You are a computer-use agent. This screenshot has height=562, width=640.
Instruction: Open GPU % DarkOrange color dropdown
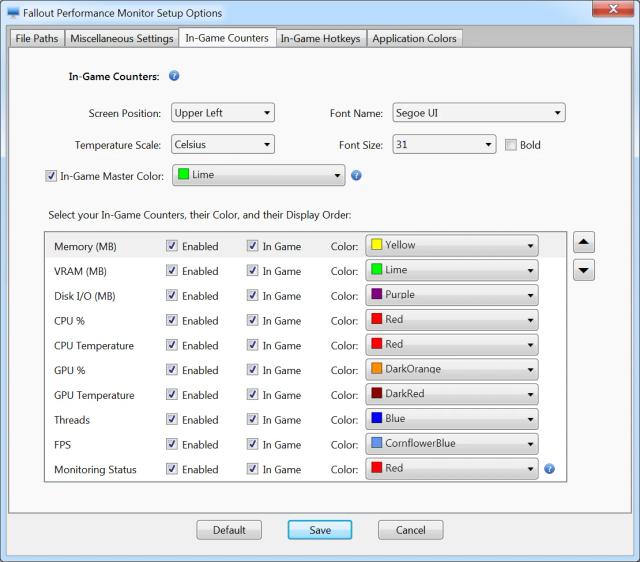click(x=452, y=369)
